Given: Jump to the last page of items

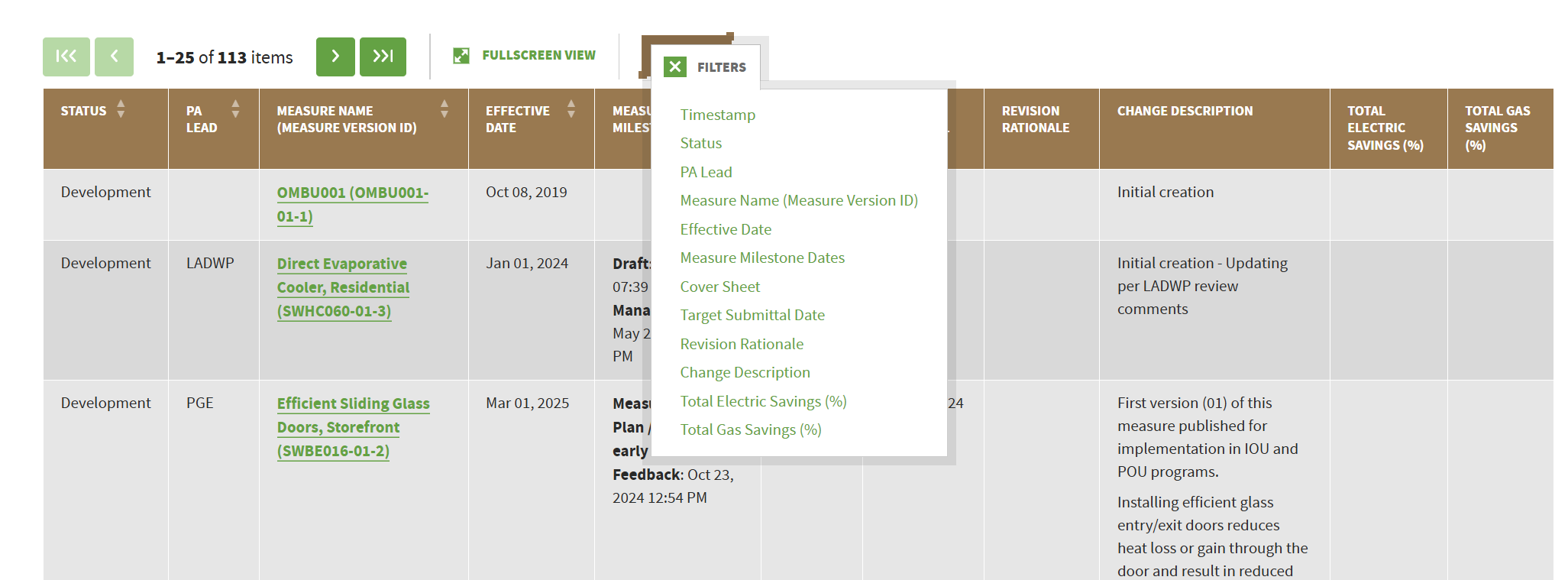Looking at the screenshot, I should 383,57.
